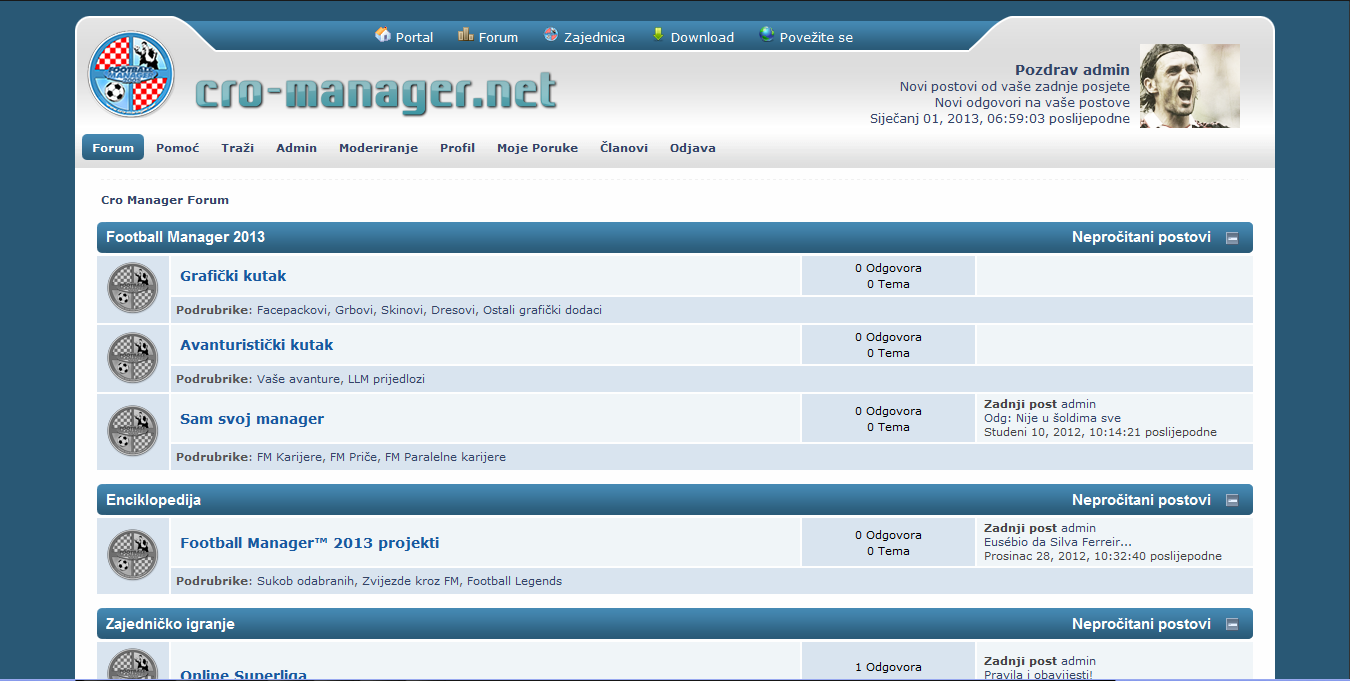Viewport: 1350px width, 681px height.
Task: Open the Traži search menu
Action: pos(238,147)
